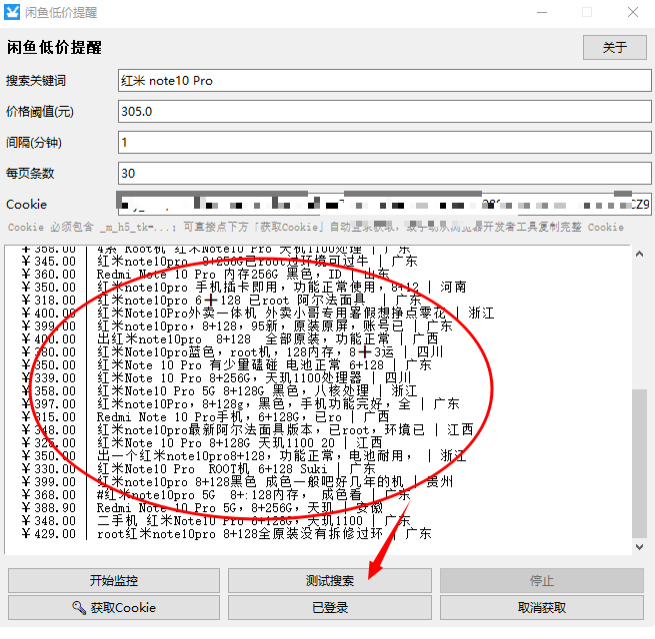Viewport: 655px width, 639px height.
Task: Click the Cookie hint text about _m_h5_tk
Action: (x=316, y=228)
